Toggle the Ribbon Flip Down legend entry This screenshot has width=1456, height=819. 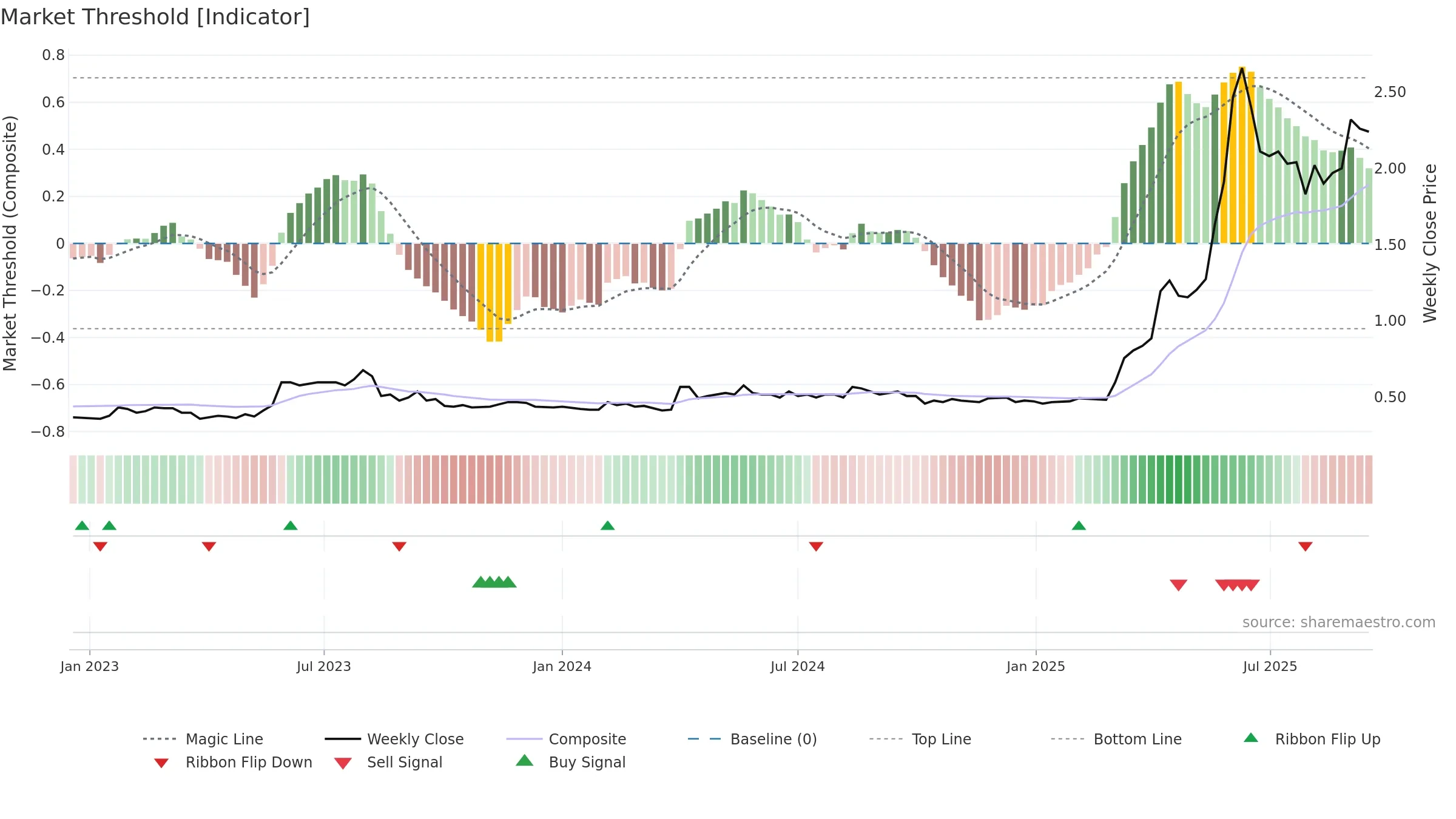(233, 762)
